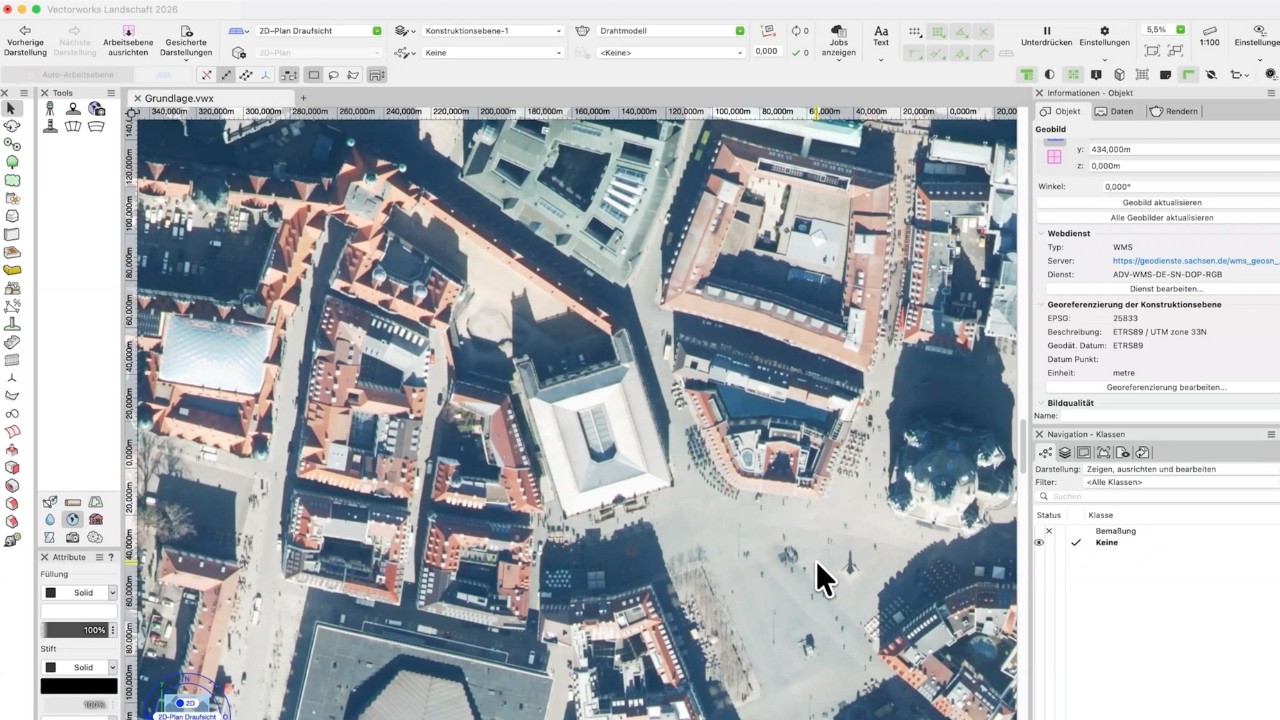Toggle snap to object
Viewport: 1280px width, 720px height.
pos(938,31)
